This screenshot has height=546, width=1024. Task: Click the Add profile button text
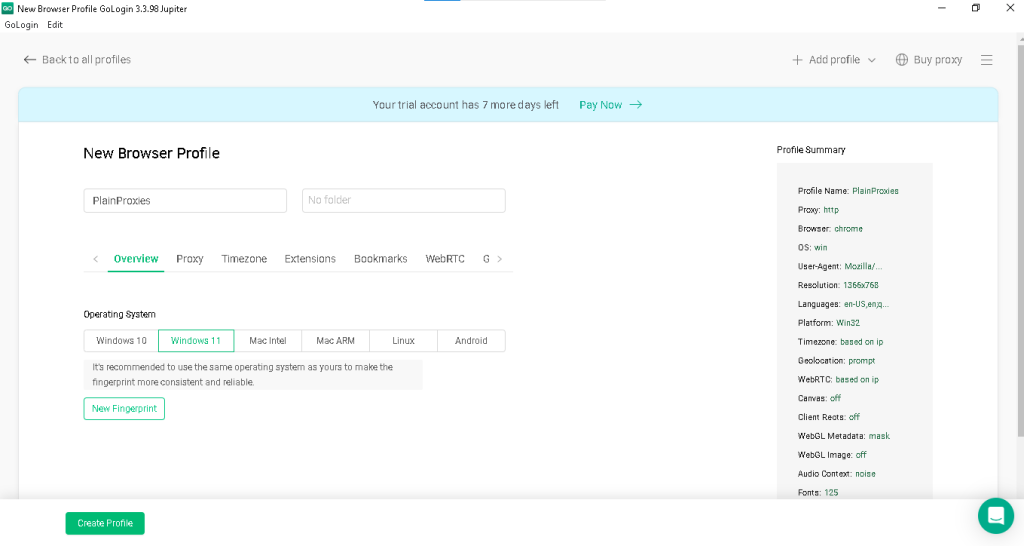click(834, 59)
